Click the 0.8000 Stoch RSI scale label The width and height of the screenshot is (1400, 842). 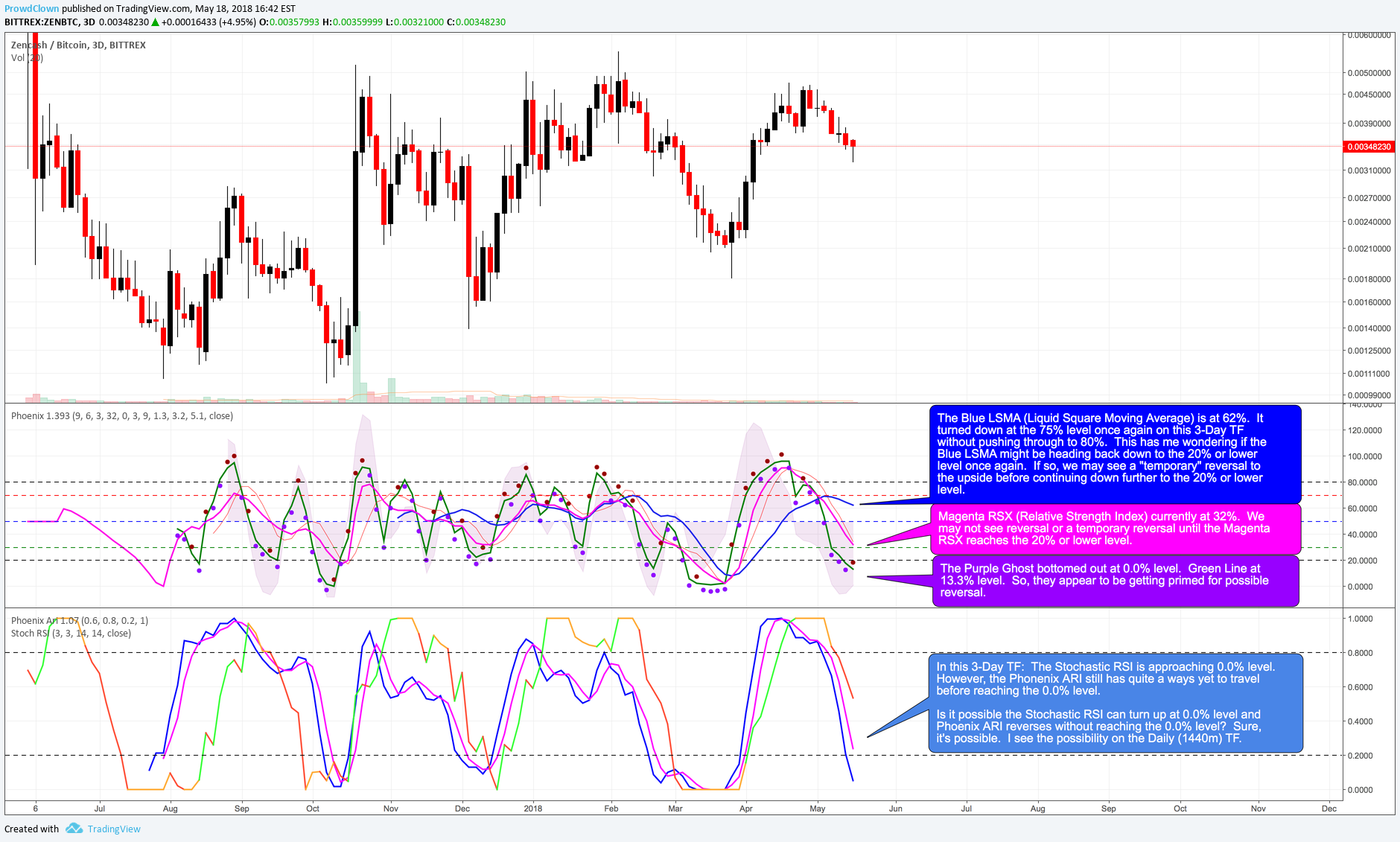click(1360, 653)
